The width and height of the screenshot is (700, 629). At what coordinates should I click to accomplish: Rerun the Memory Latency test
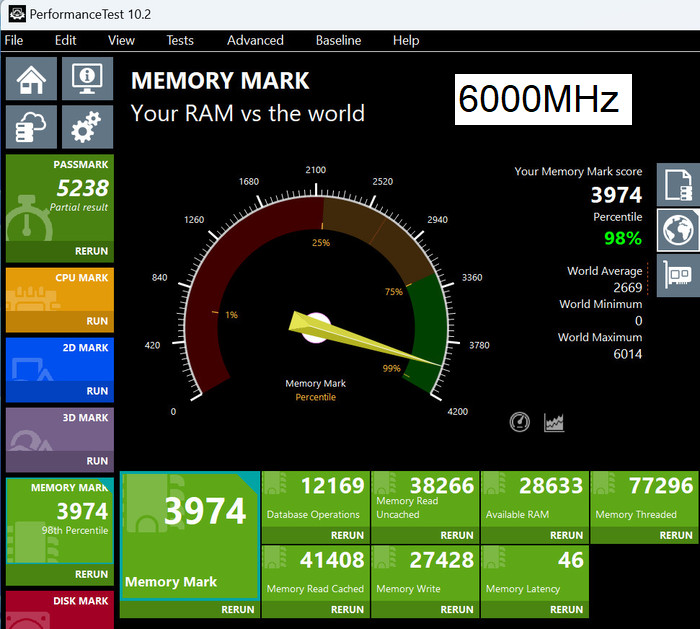566,609
